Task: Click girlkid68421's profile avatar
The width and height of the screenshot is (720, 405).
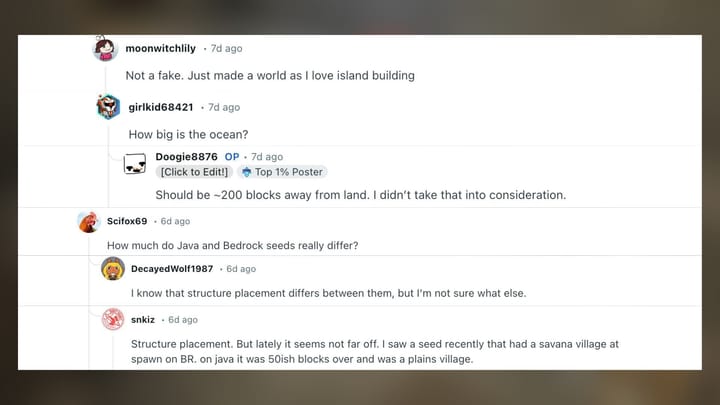Action: (108, 107)
